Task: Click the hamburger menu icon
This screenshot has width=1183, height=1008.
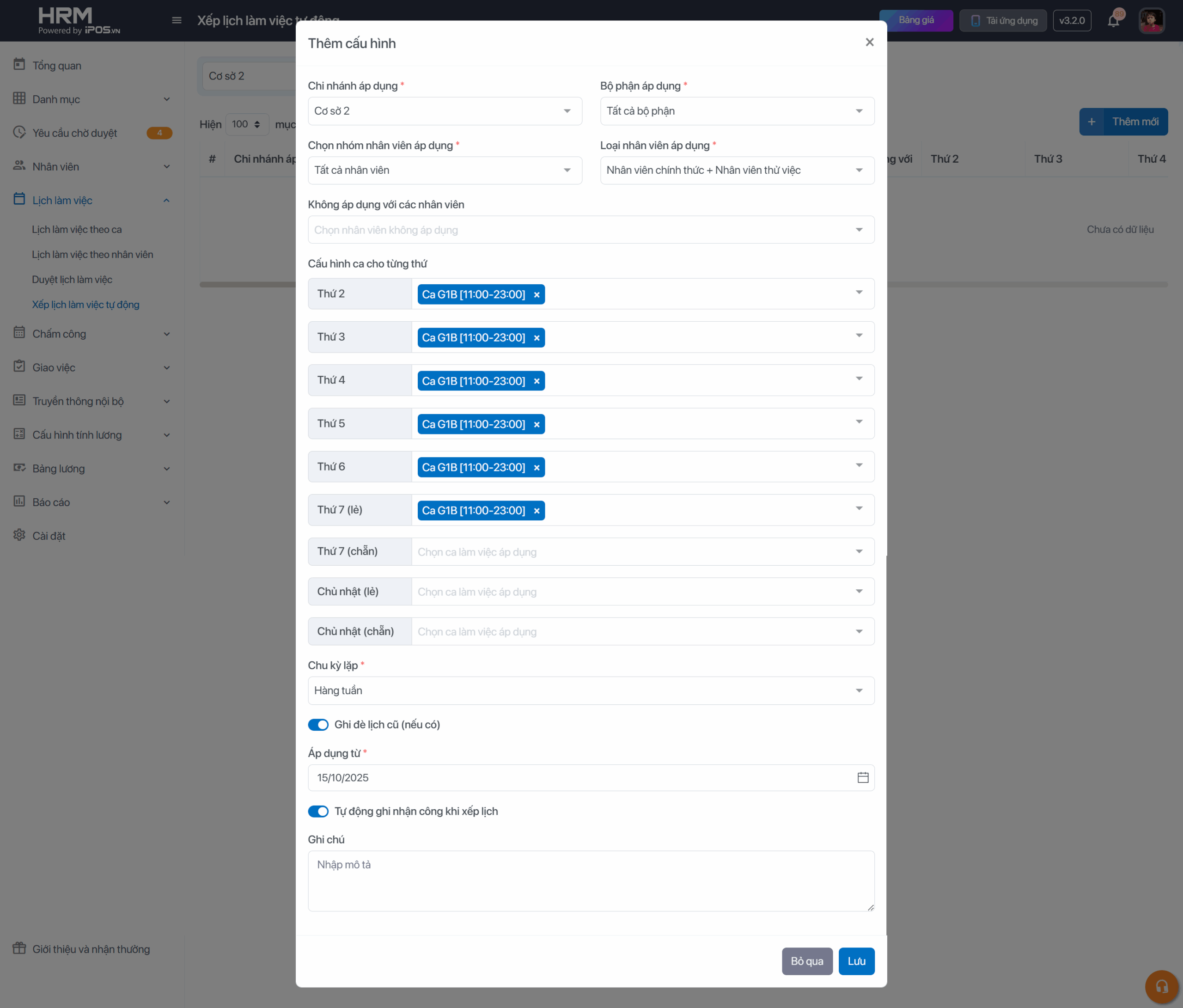Action: (177, 20)
